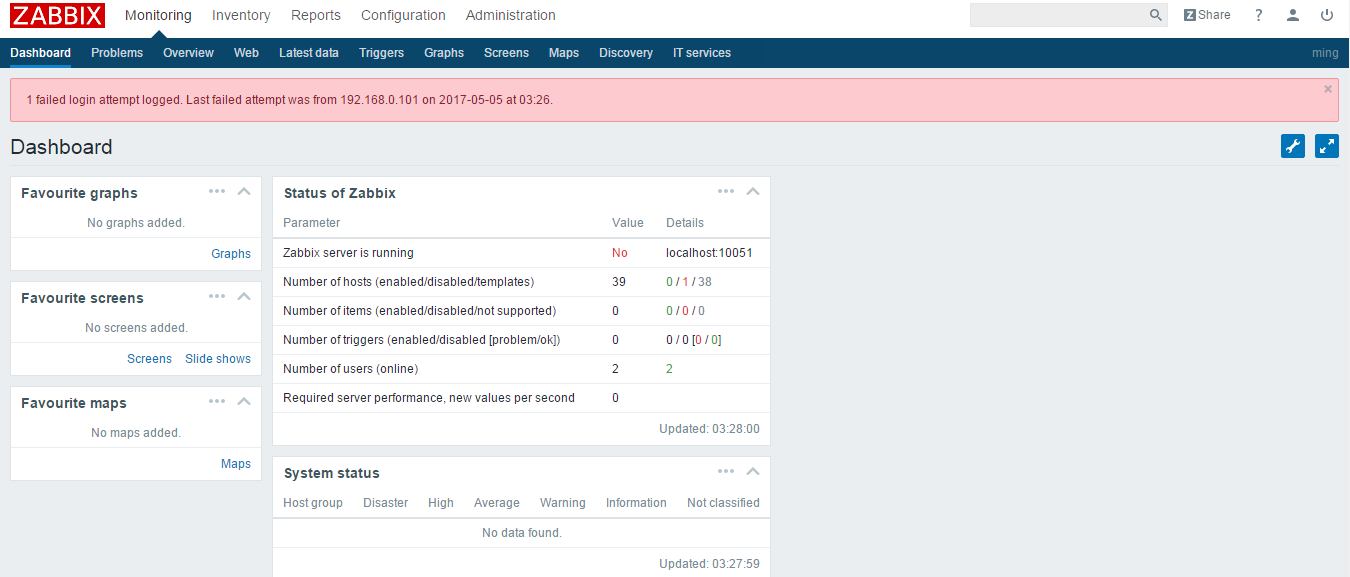Open the Slide shows link
The width and height of the screenshot is (1350, 577).
[218, 359]
